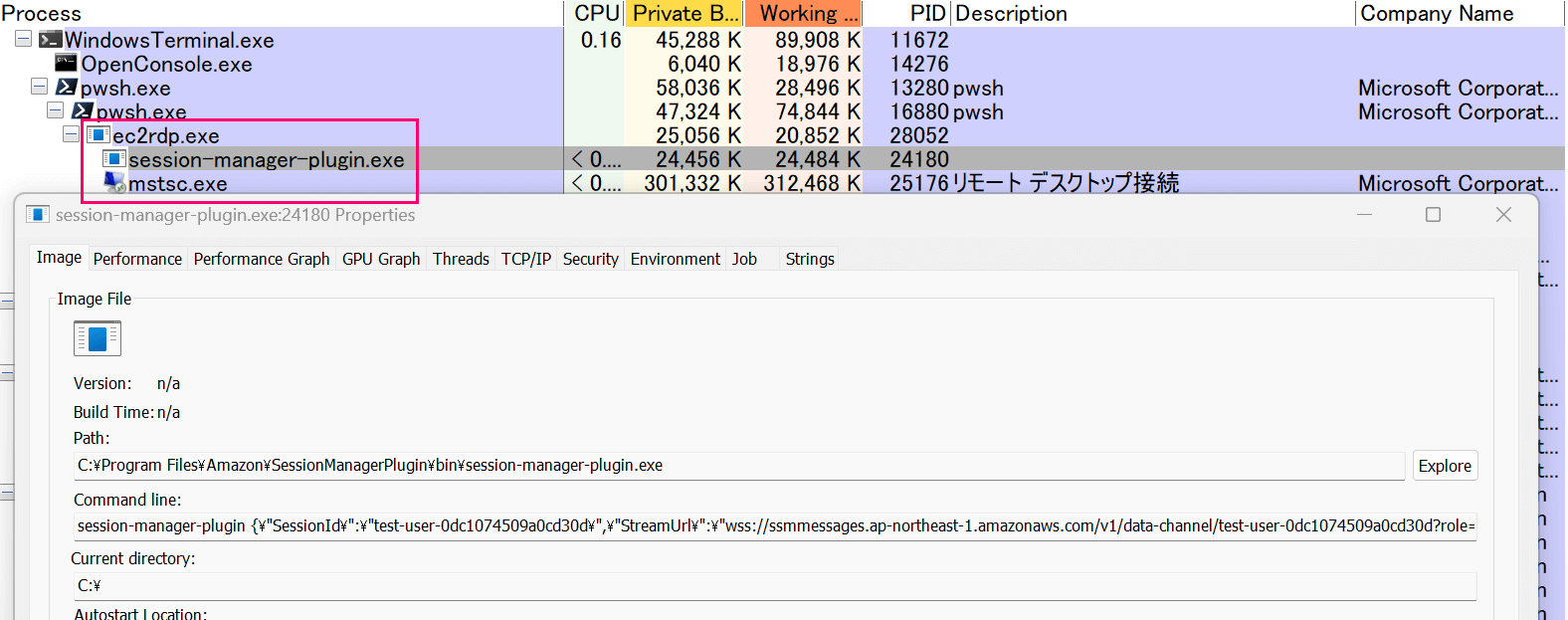This screenshot has width=1568, height=620.
Task: Sort by the Working Set column header
Action: click(804, 13)
